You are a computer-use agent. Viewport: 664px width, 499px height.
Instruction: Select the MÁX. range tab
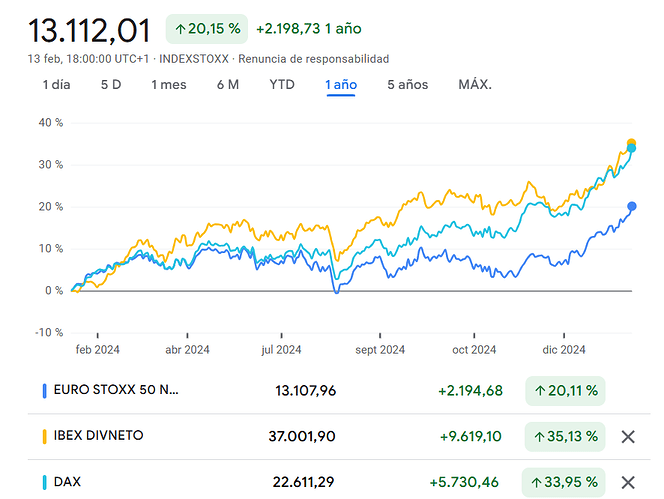(475, 85)
